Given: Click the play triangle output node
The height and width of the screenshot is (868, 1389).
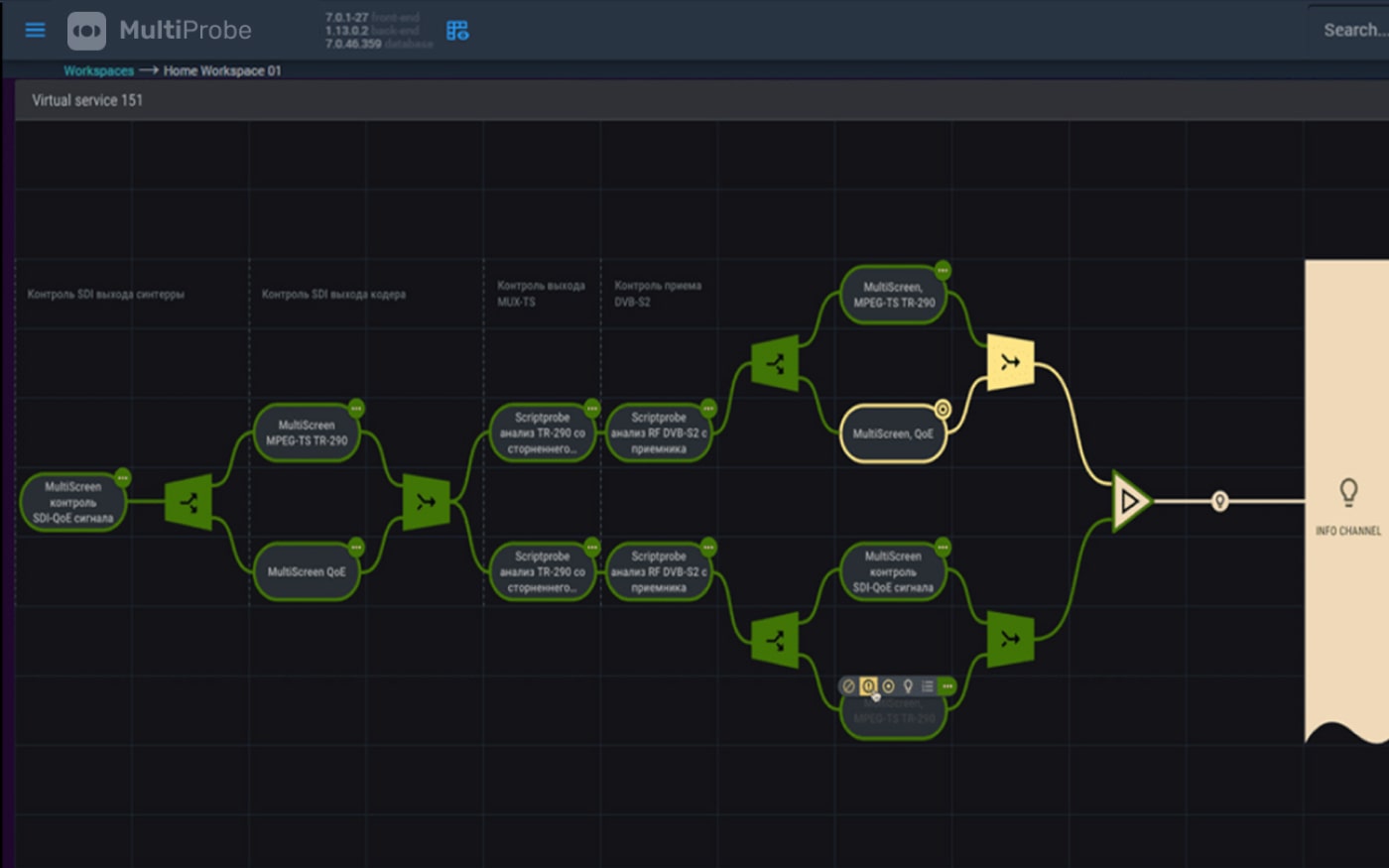Looking at the screenshot, I should click(x=1130, y=501).
